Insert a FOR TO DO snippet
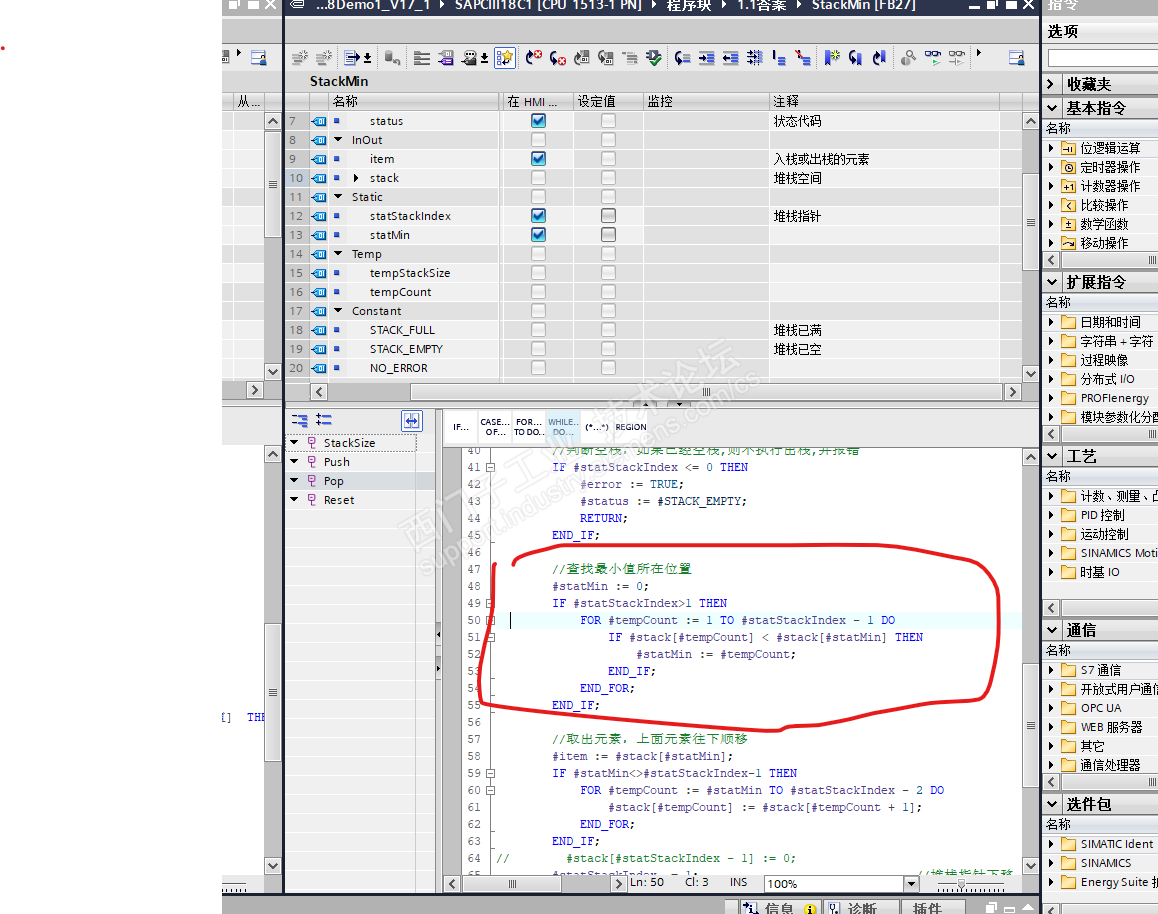1158x914 pixels. (529, 427)
